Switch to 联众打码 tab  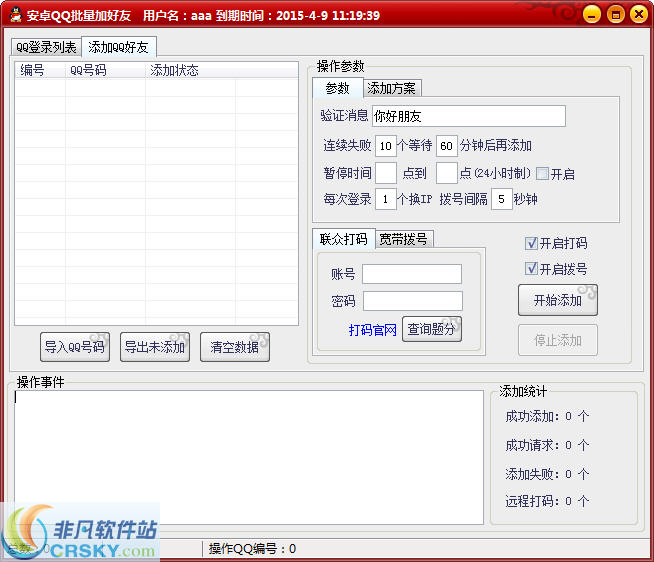(x=343, y=239)
